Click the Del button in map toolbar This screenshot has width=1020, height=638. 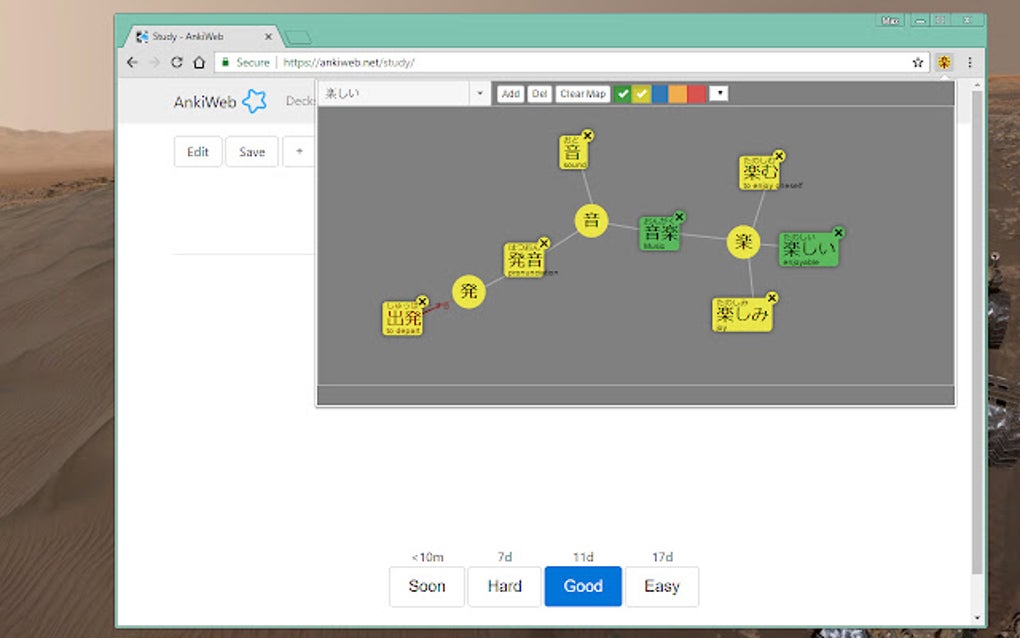coord(539,94)
